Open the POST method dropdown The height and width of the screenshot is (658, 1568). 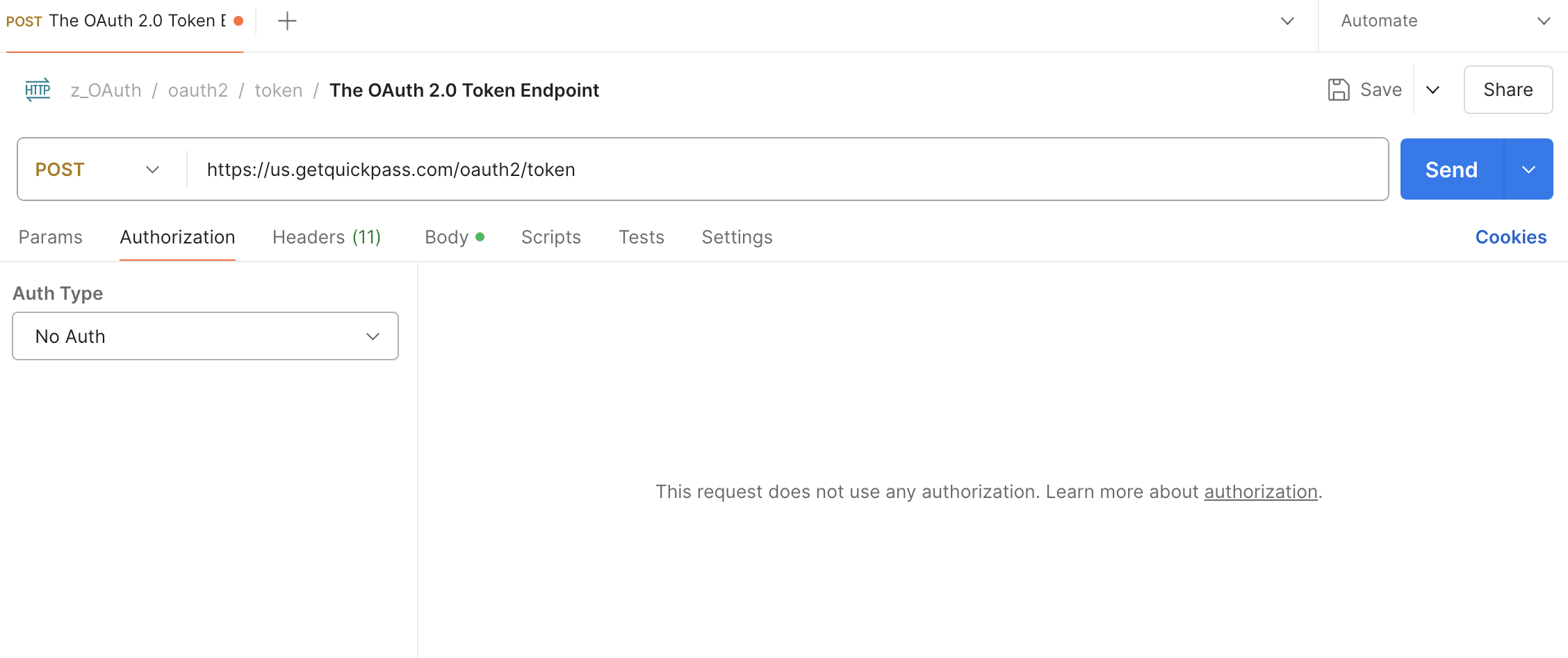(98, 169)
